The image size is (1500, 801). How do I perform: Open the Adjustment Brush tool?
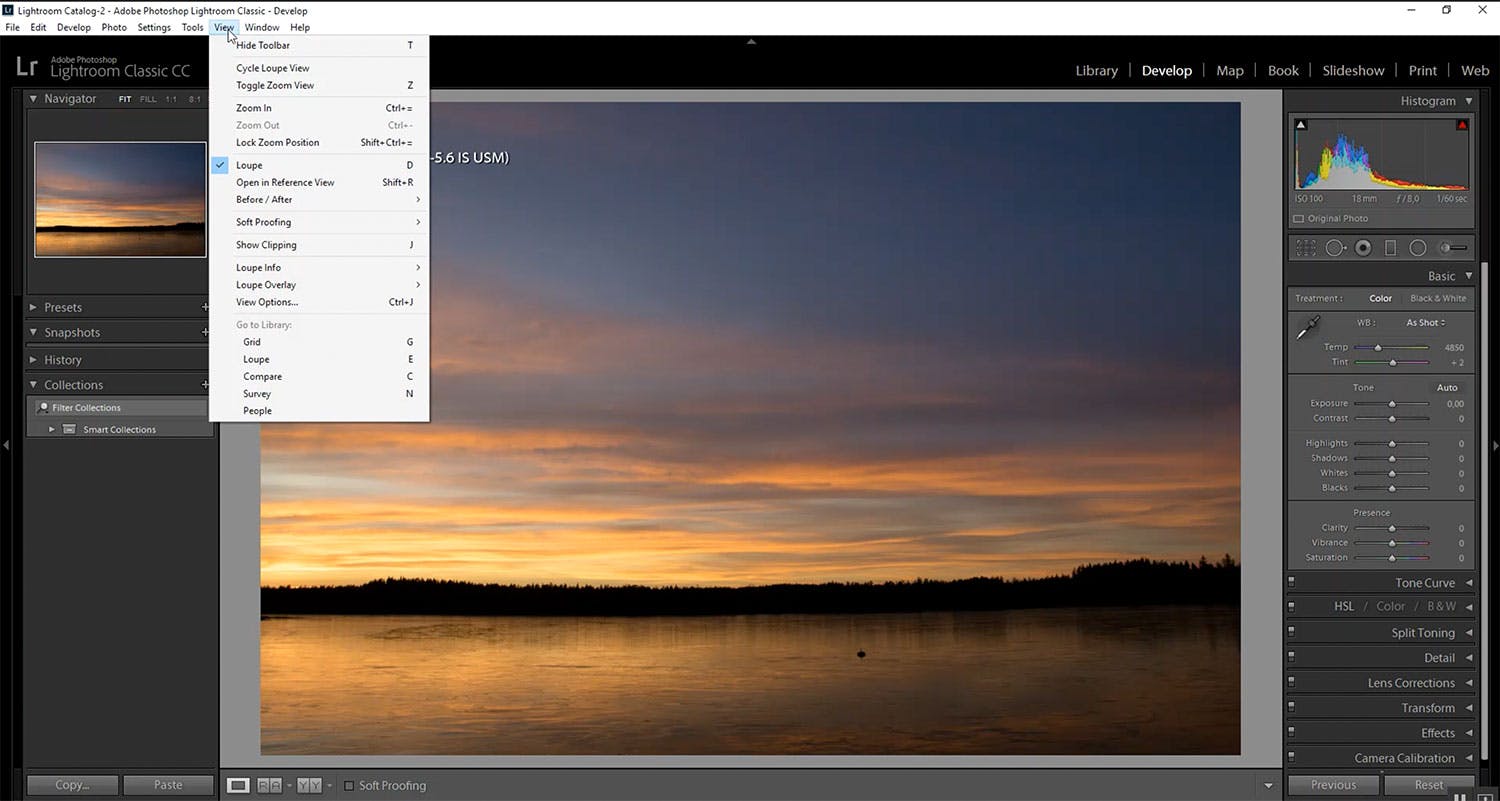[1454, 248]
